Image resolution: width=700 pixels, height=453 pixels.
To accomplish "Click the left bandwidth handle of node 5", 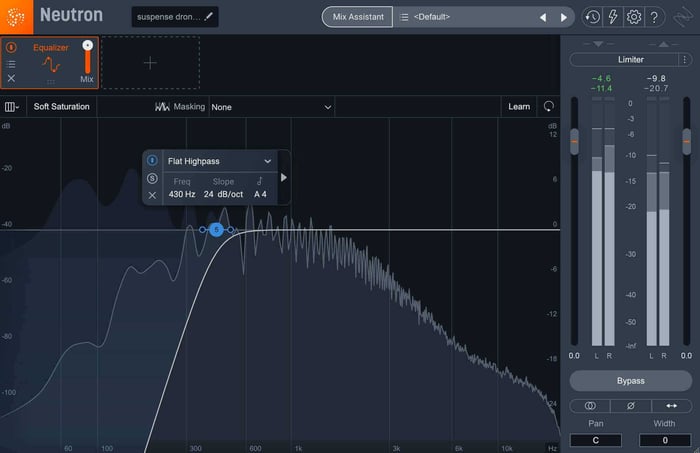I will point(202,230).
